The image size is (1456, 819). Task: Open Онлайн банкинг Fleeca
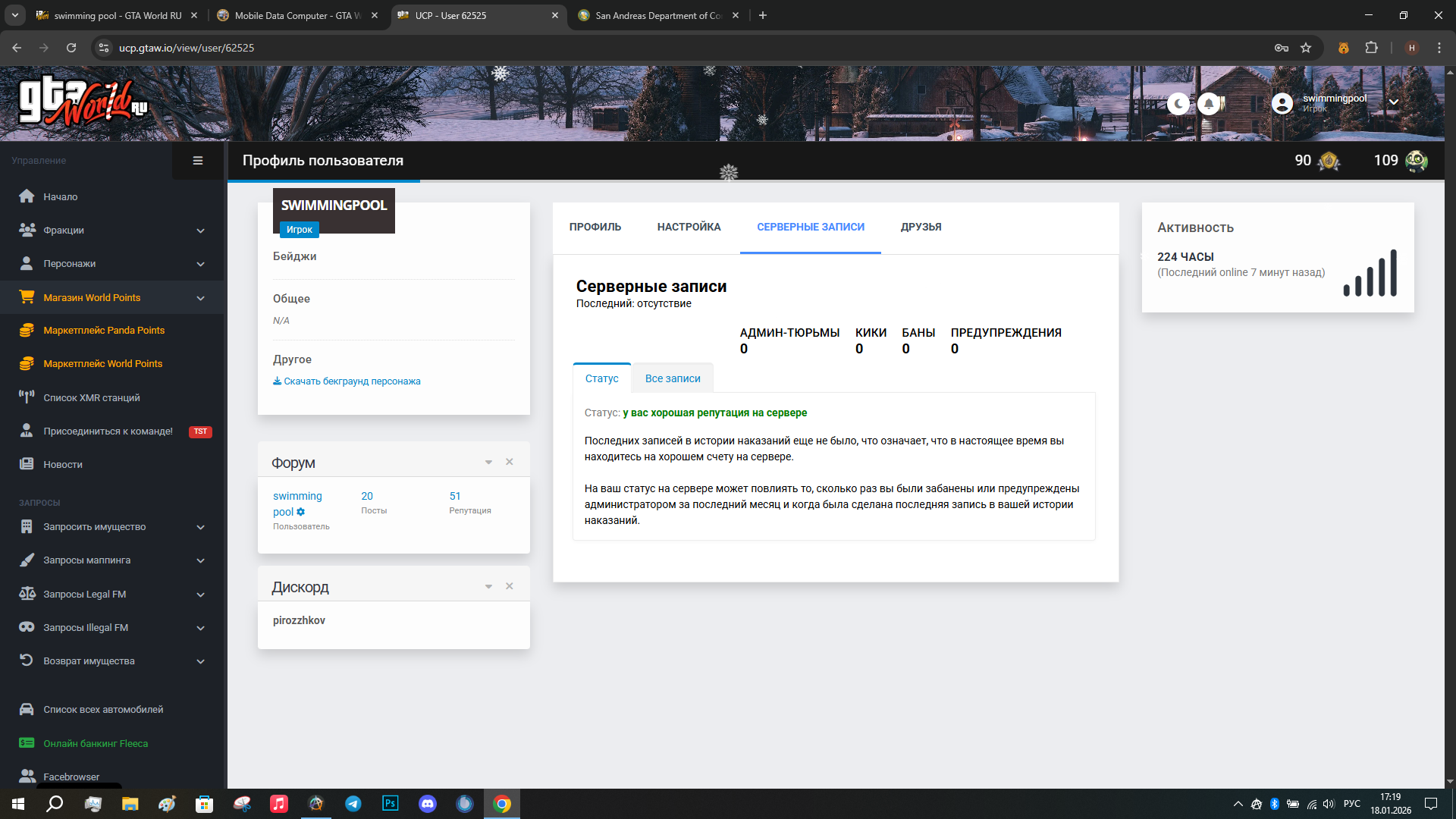pos(96,743)
